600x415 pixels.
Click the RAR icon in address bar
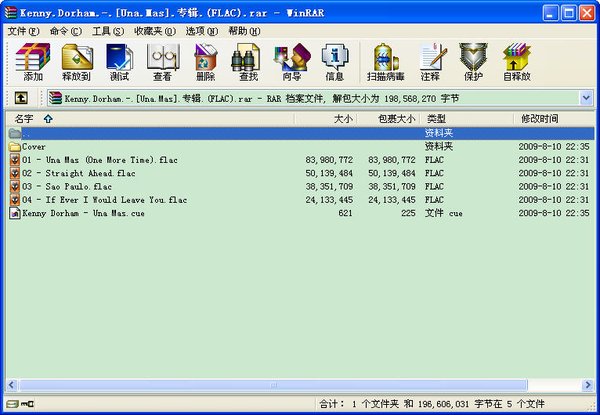click(55, 98)
